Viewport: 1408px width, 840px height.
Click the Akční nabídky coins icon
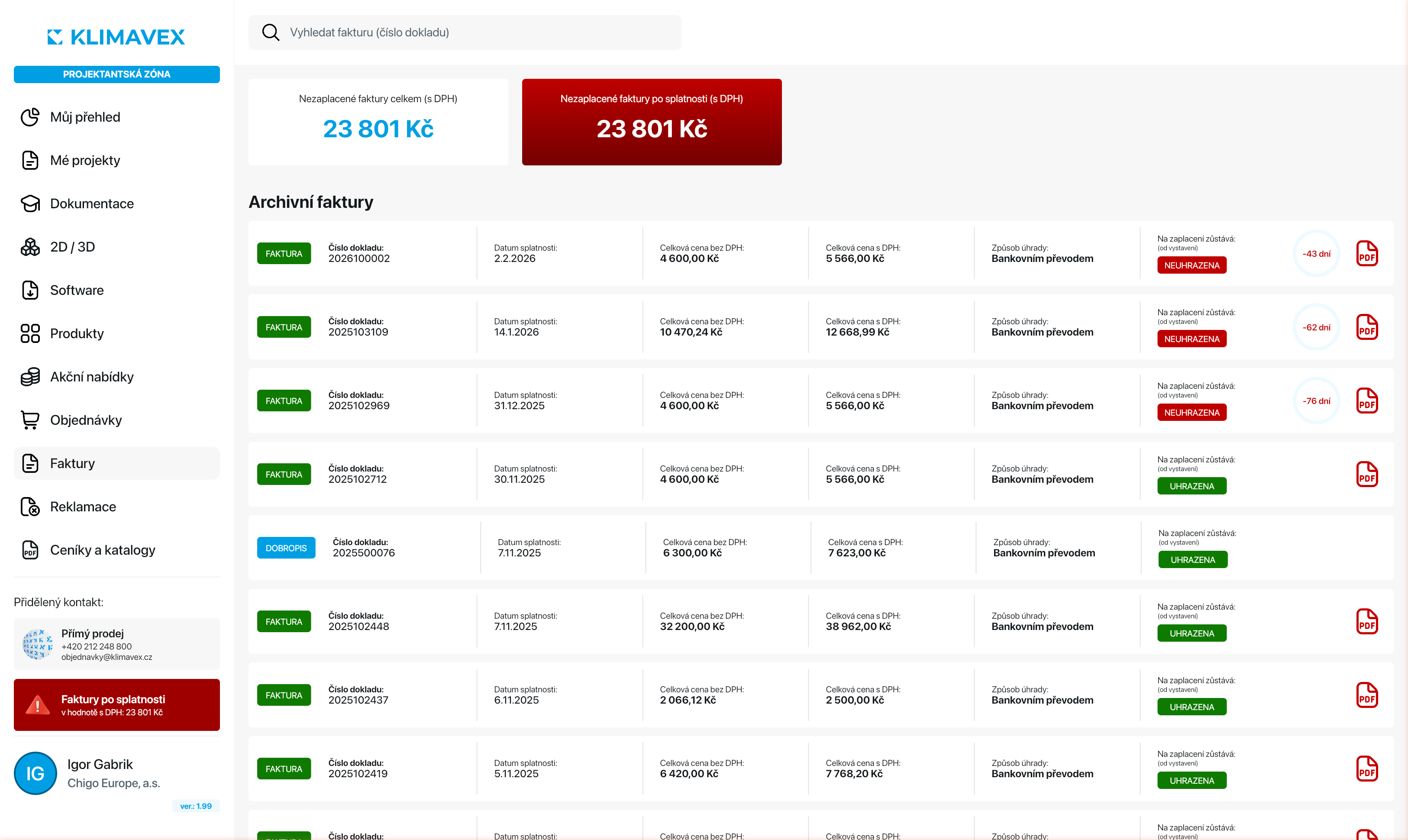tap(30, 377)
